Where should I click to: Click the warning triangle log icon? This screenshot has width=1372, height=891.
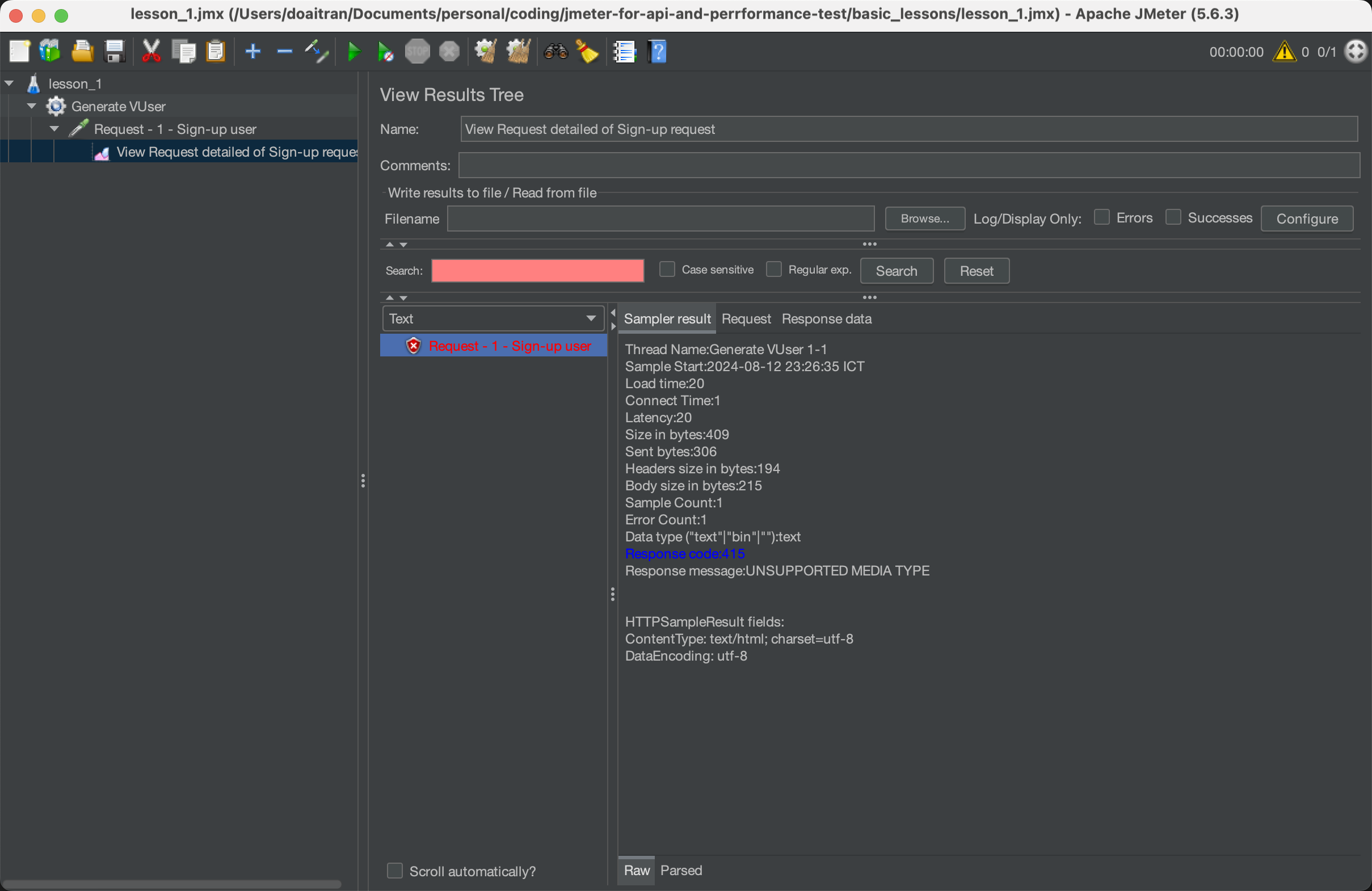point(1284,51)
